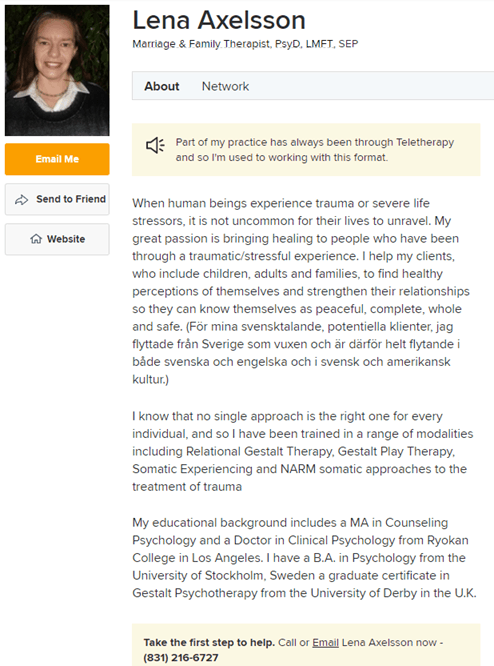Click the bold Take the first step to help text
The image size is (494, 666).
click(x=209, y=643)
